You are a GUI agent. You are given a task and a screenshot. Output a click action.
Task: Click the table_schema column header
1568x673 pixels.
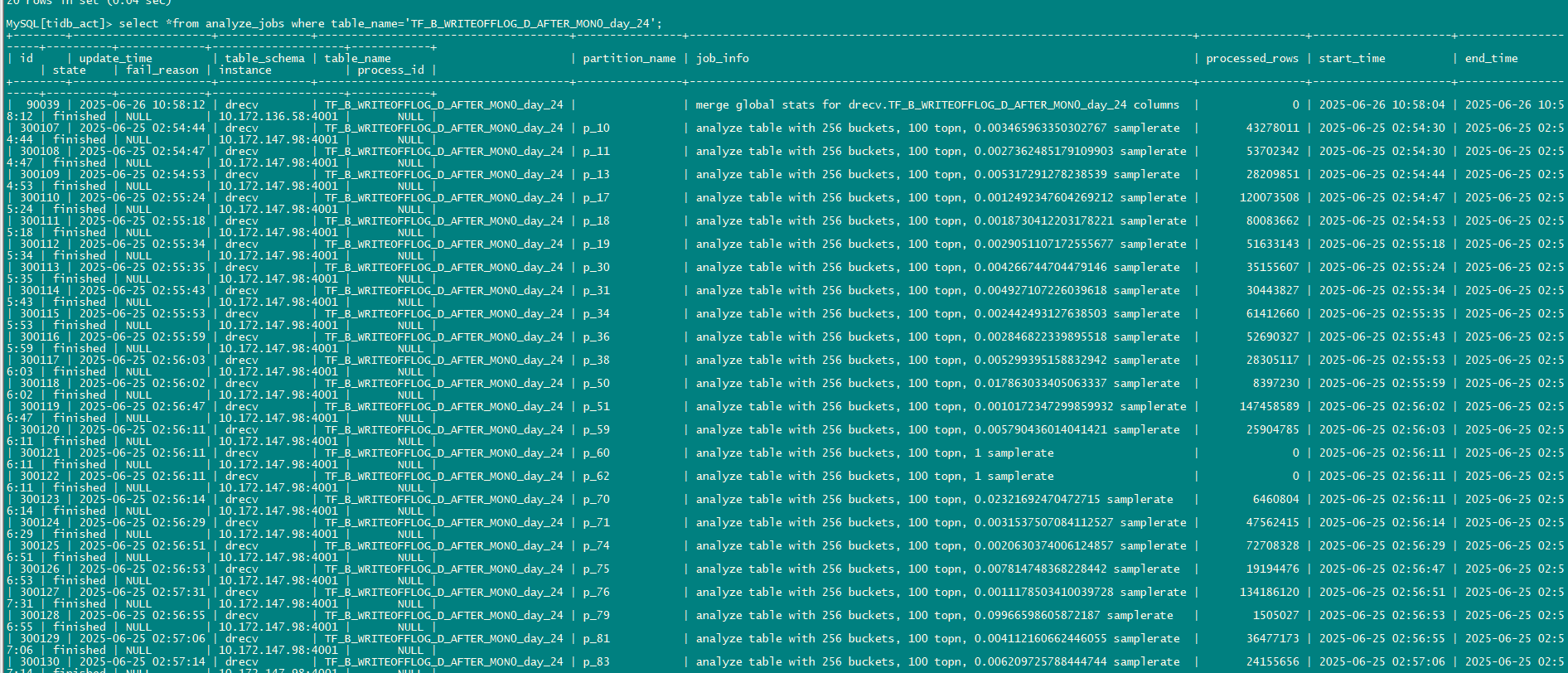(x=264, y=58)
